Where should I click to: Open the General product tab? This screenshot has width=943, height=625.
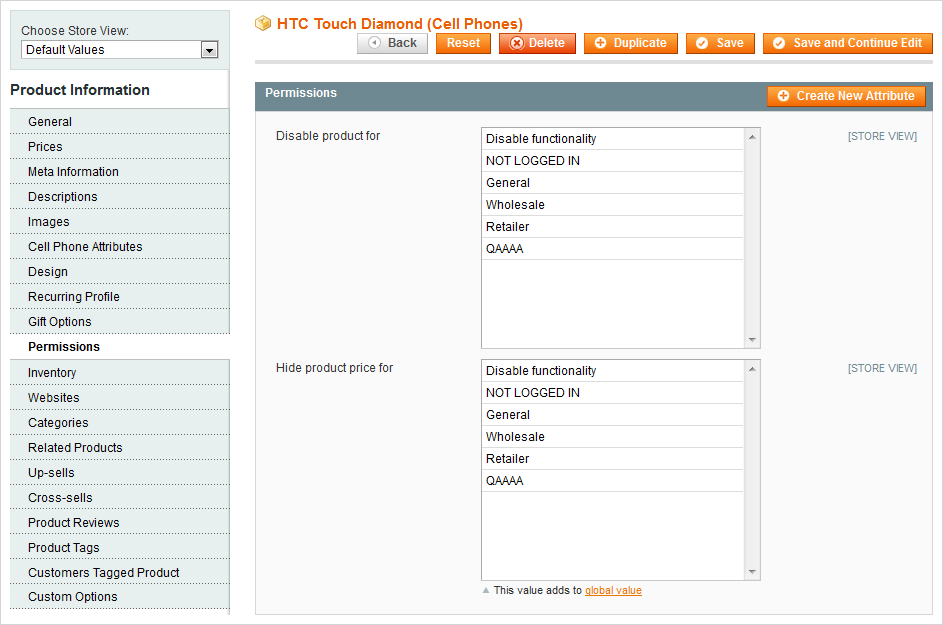(120, 122)
